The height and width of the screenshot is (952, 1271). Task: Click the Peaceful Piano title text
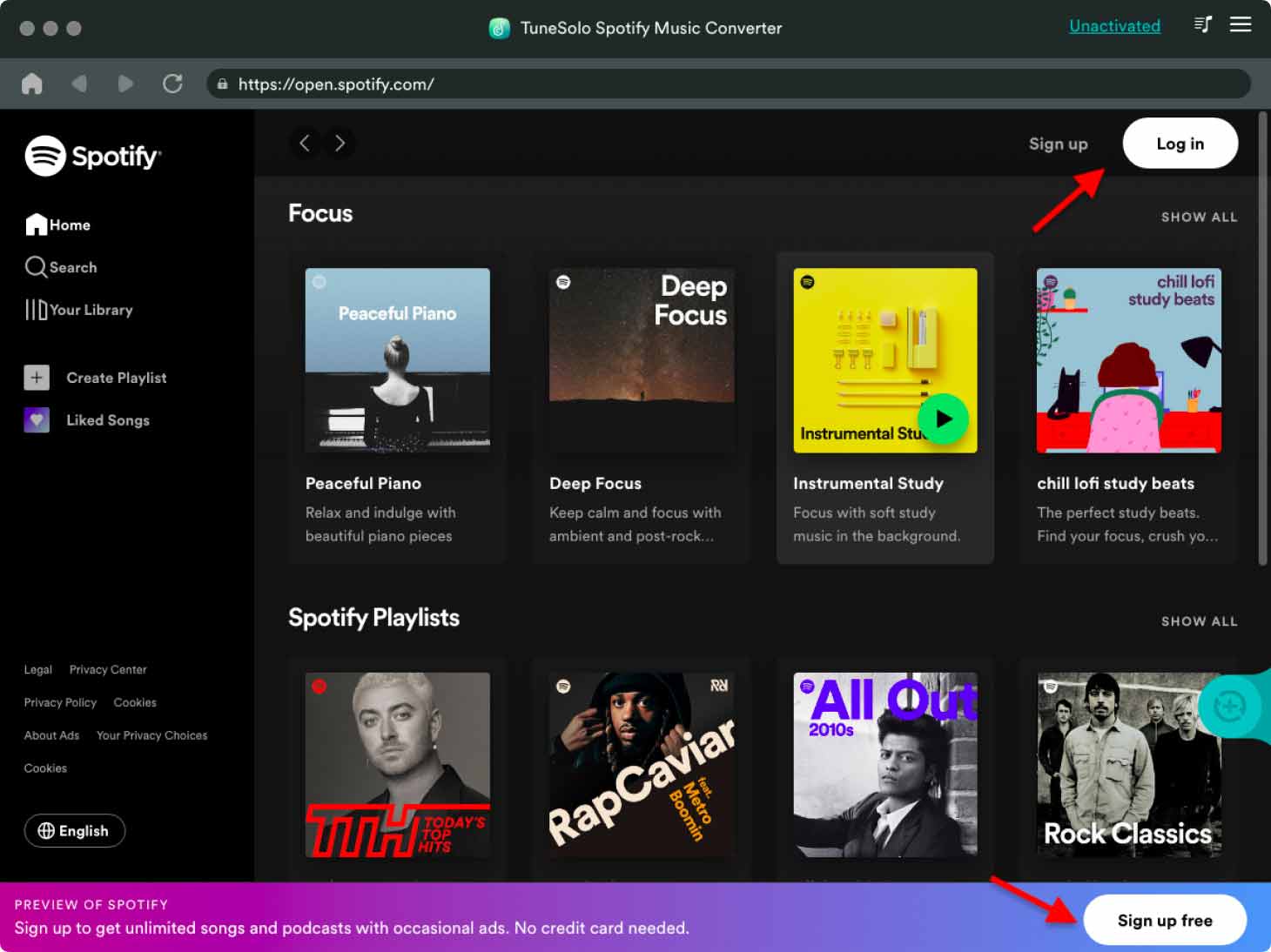click(x=363, y=483)
